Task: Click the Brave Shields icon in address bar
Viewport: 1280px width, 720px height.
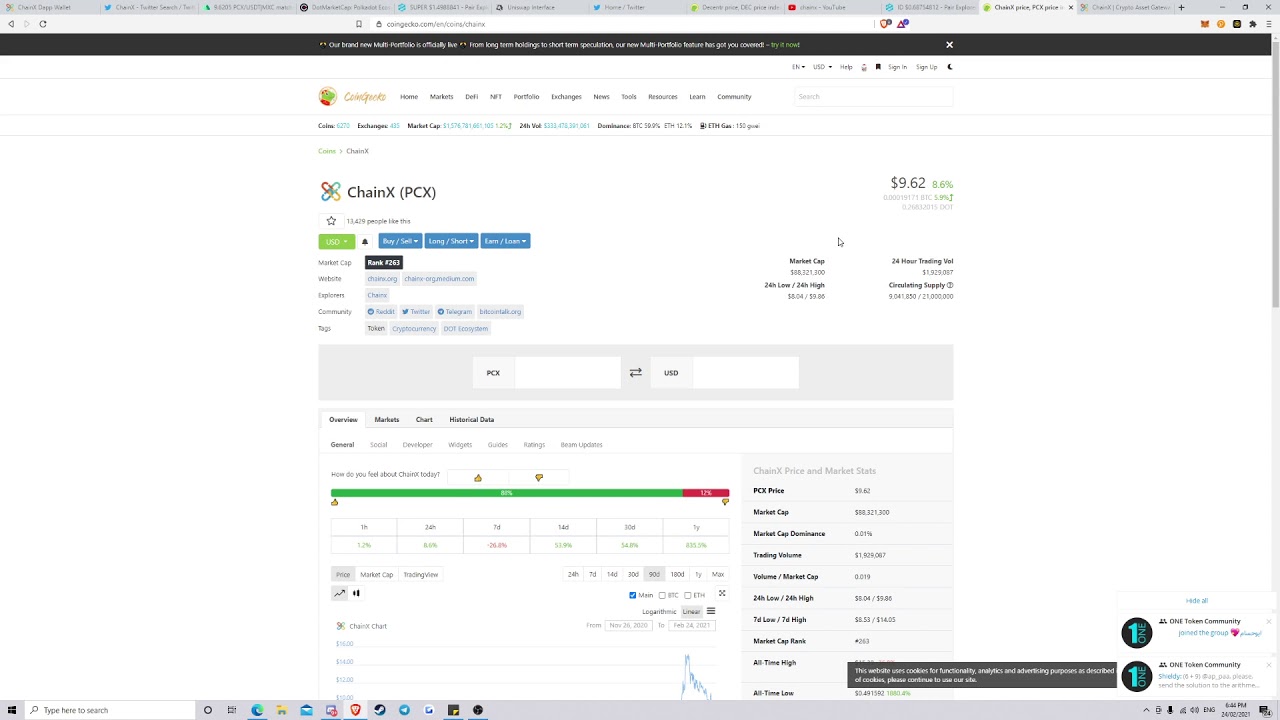Action: click(x=885, y=24)
